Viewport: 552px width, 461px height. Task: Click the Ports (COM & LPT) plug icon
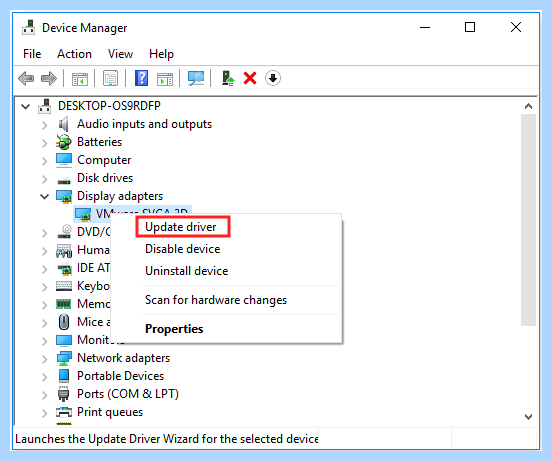tap(63, 394)
